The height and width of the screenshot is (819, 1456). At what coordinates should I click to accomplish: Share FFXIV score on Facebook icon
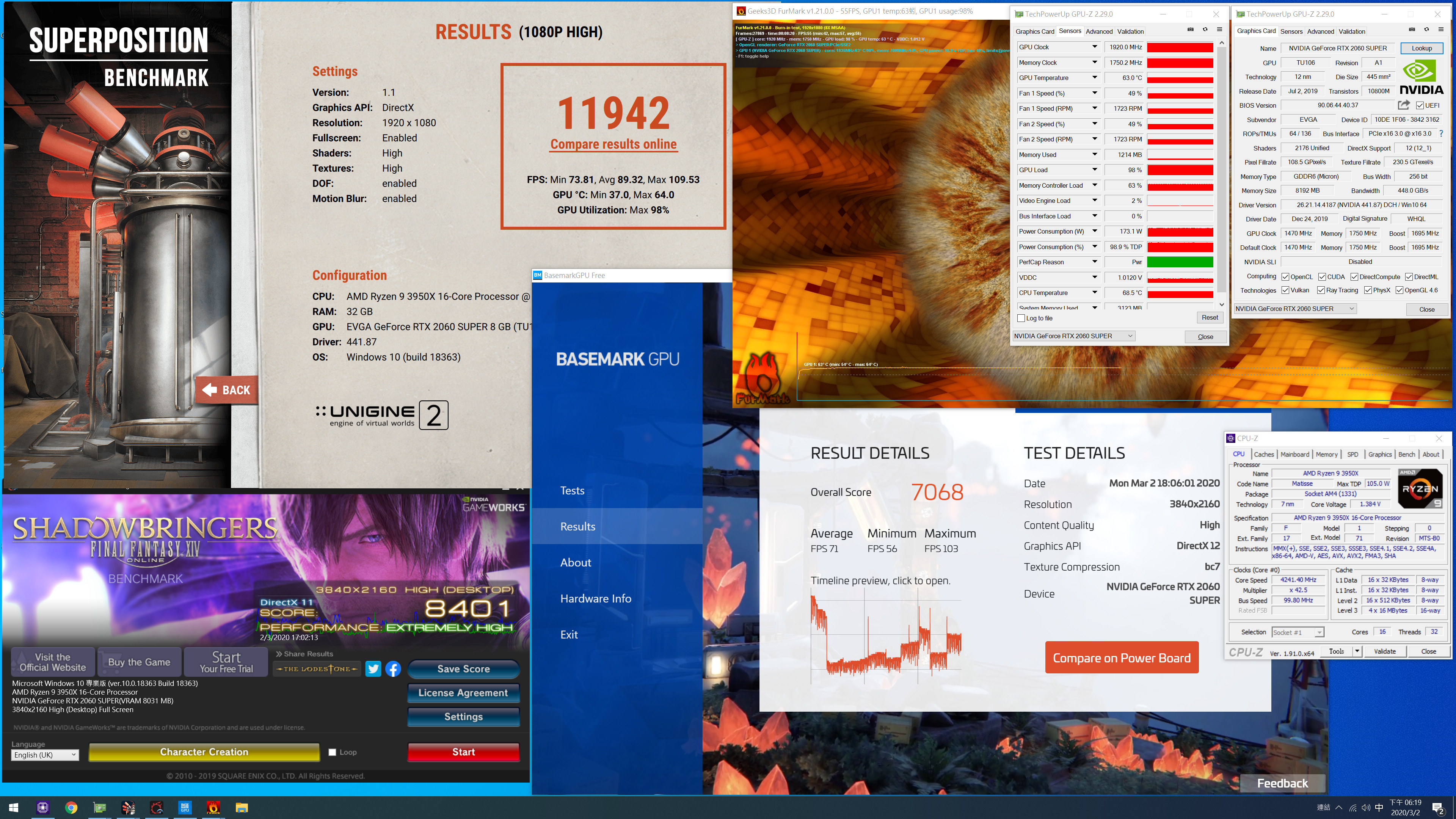394,668
